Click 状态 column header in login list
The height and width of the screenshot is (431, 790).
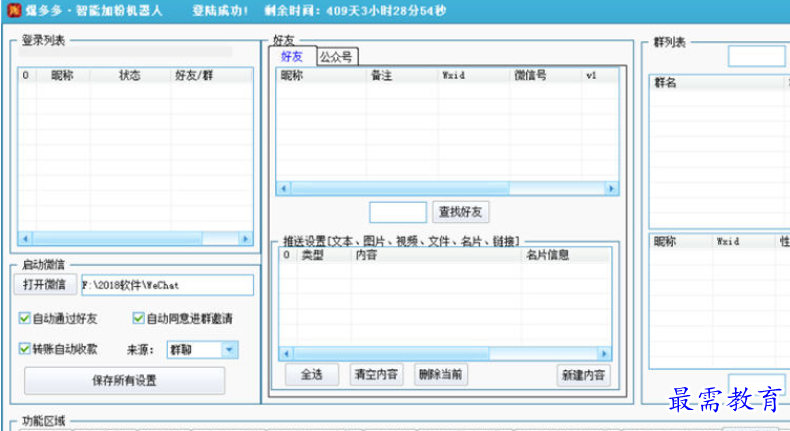pyautogui.click(x=130, y=76)
